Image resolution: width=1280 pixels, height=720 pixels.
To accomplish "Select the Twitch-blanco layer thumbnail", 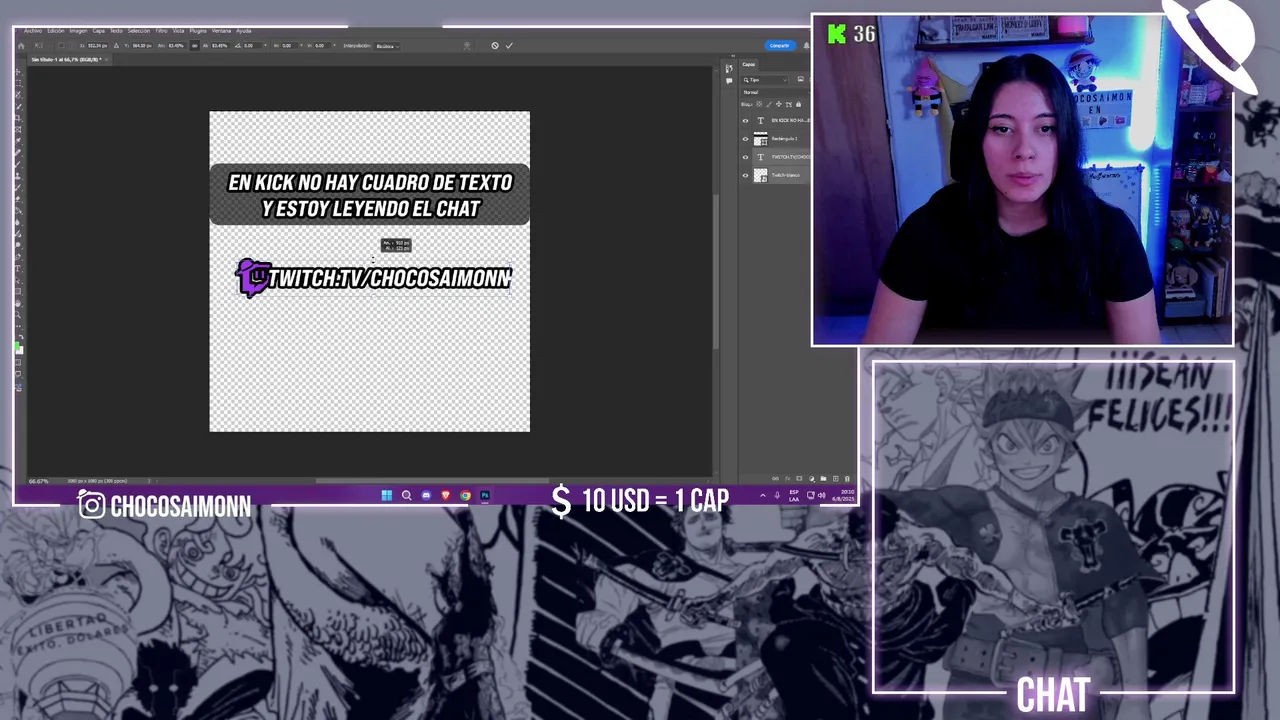I will [x=760, y=175].
